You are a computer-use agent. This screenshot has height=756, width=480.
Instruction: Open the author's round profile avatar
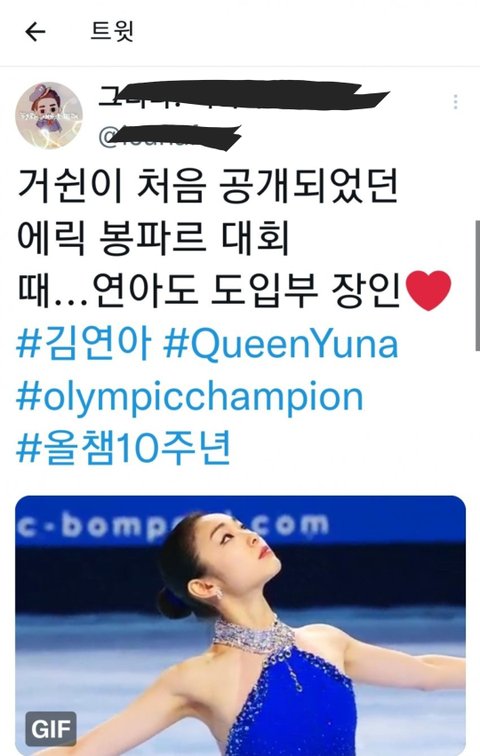pyautogui.click(x=49, y=116)
